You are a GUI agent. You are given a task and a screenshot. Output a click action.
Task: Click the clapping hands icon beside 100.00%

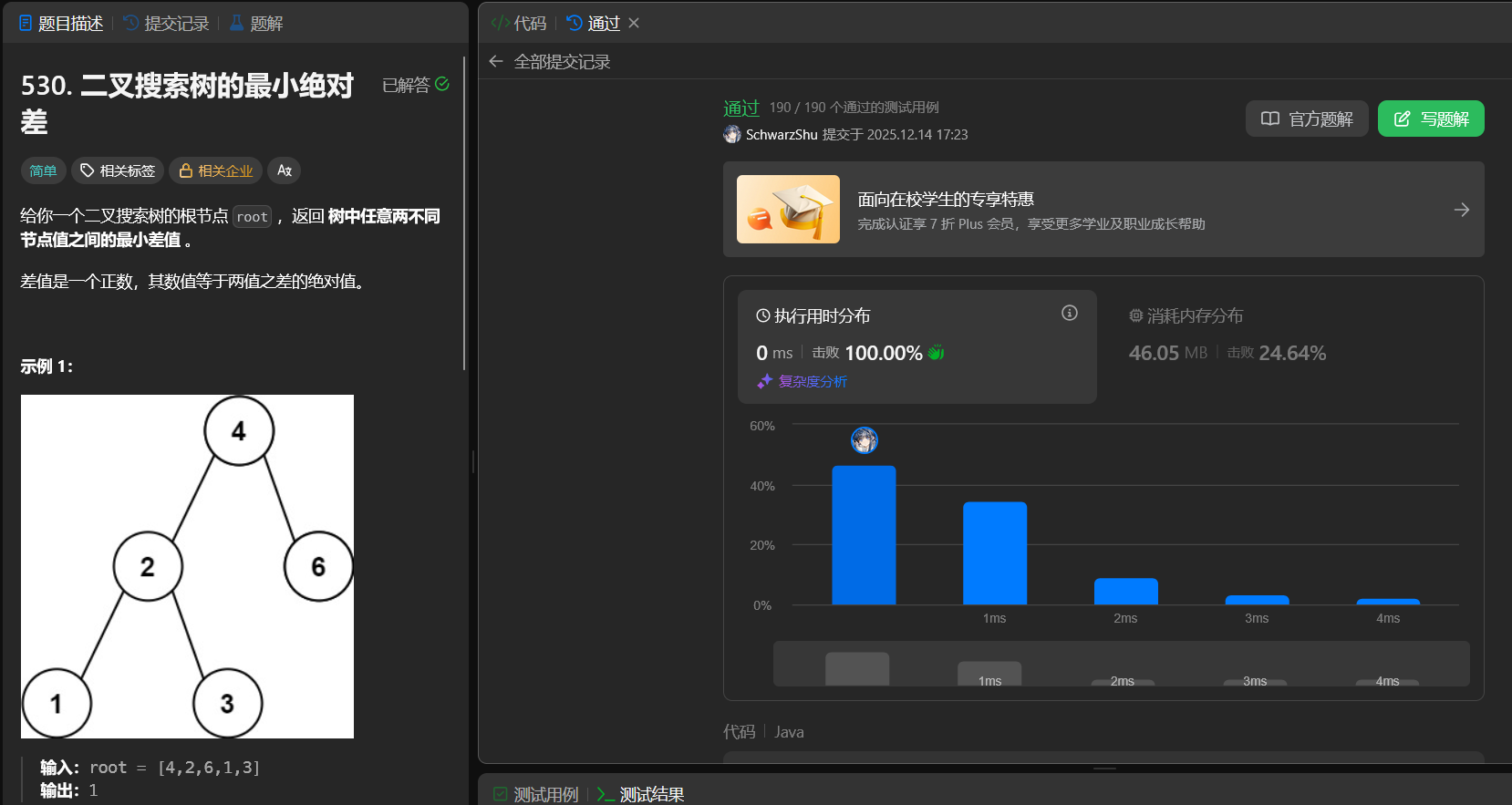pyautogui.click(x=937, y=353)
